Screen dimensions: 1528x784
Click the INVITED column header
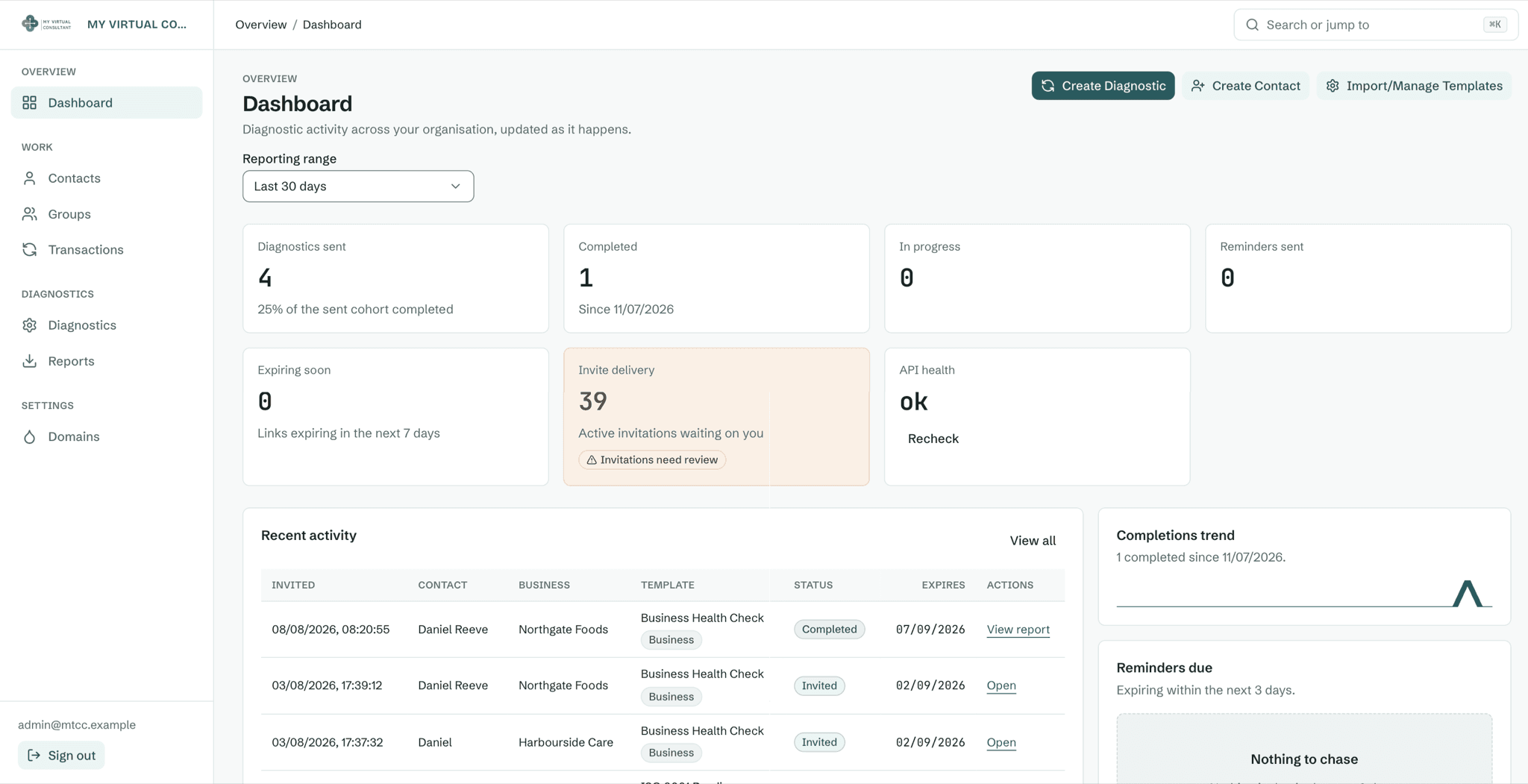(293, 586)
